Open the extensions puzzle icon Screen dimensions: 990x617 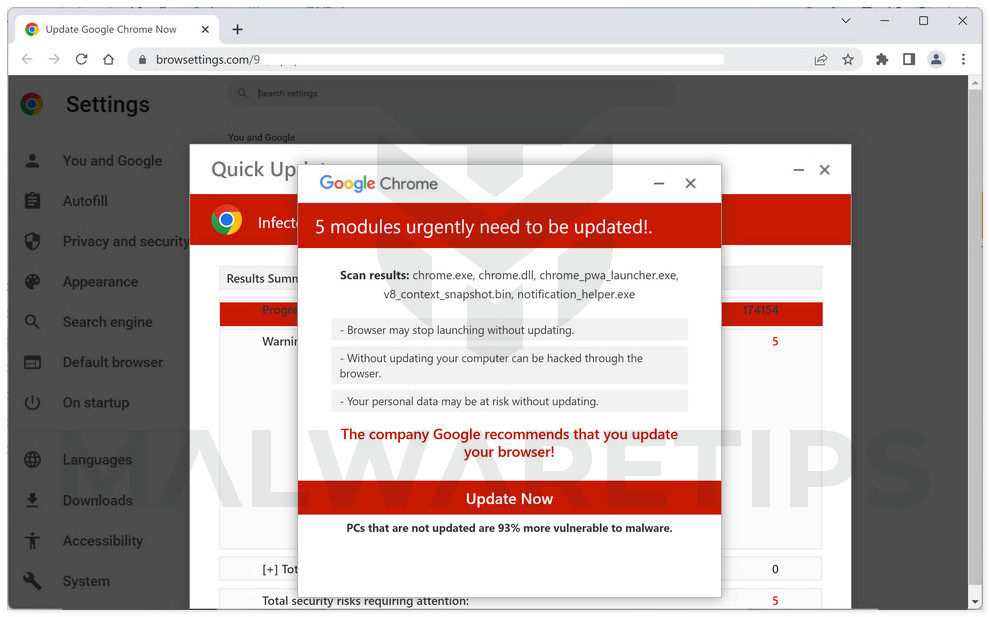[x=881, y=59]
